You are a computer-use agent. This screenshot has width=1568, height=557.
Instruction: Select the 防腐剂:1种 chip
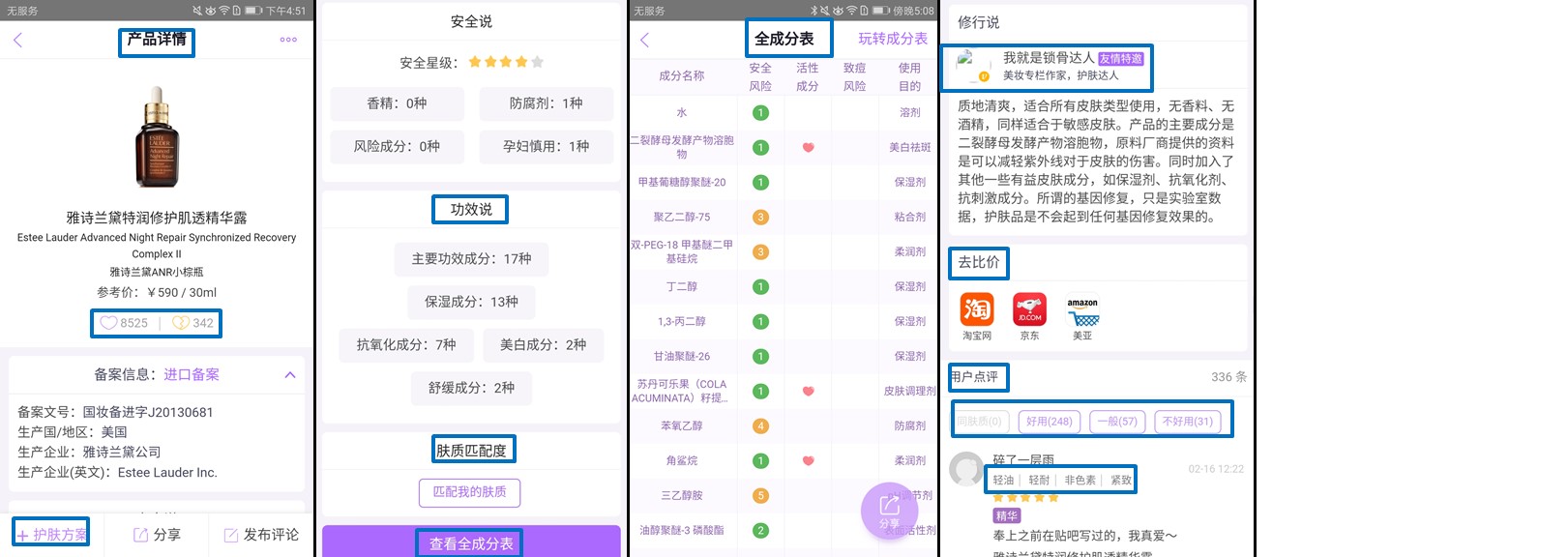546,103
